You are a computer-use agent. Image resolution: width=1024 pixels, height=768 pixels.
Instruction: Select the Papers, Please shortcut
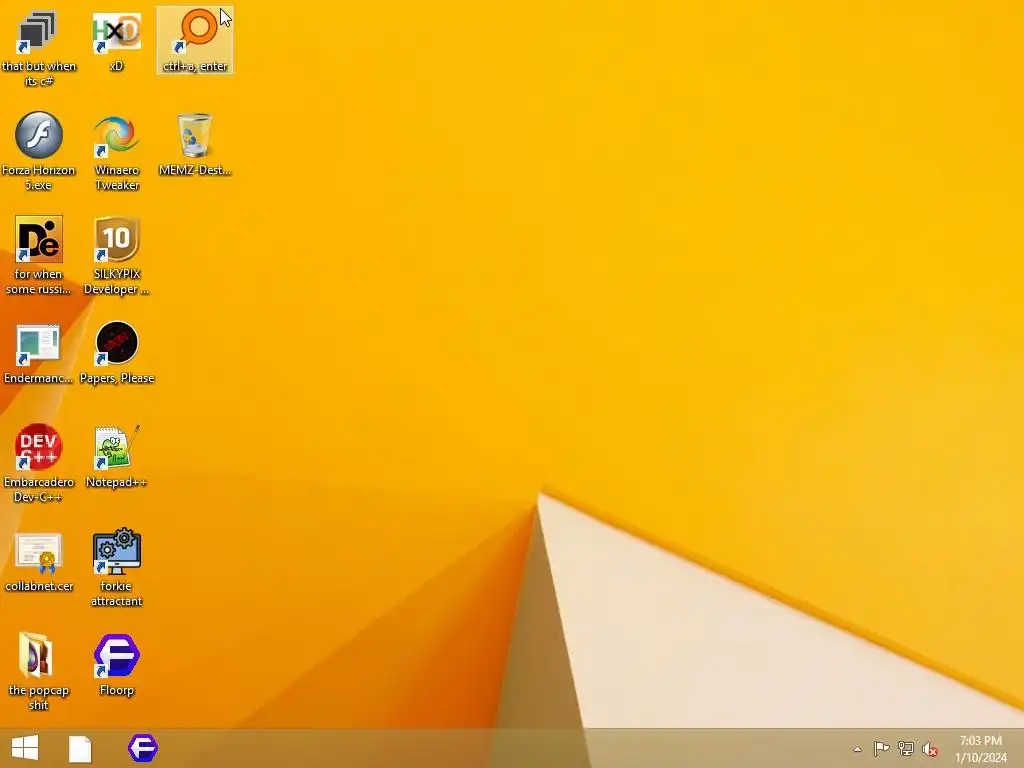(116, 354)
